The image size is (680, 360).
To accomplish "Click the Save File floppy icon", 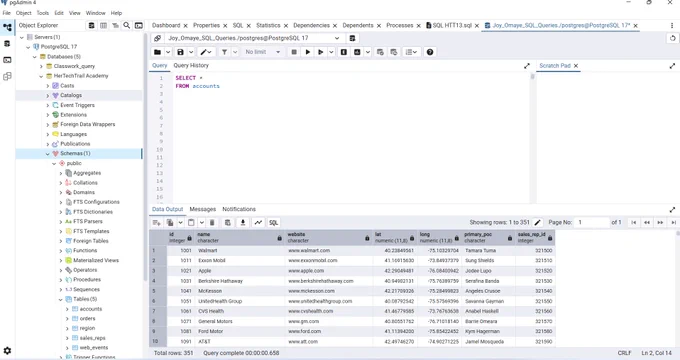I will pos(180,52).
